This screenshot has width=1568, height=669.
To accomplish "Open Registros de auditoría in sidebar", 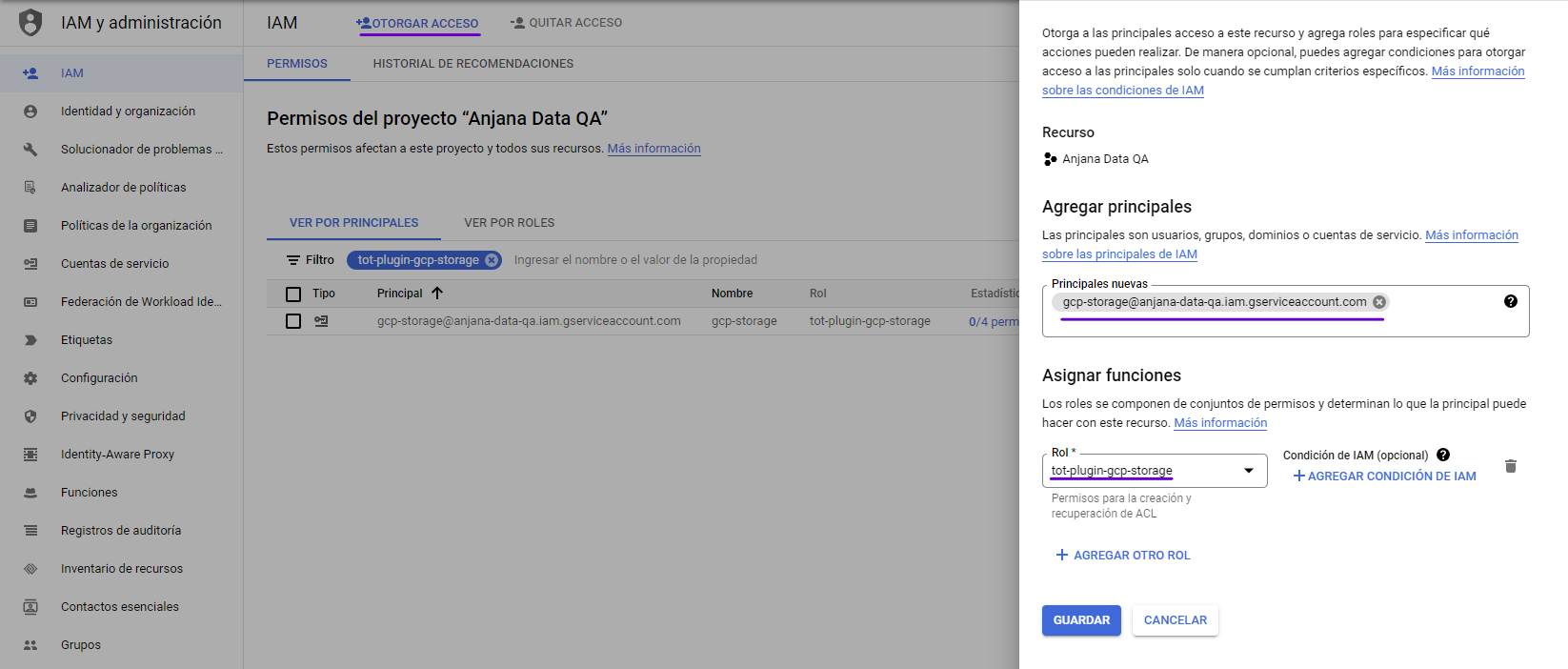I will 120,531.
